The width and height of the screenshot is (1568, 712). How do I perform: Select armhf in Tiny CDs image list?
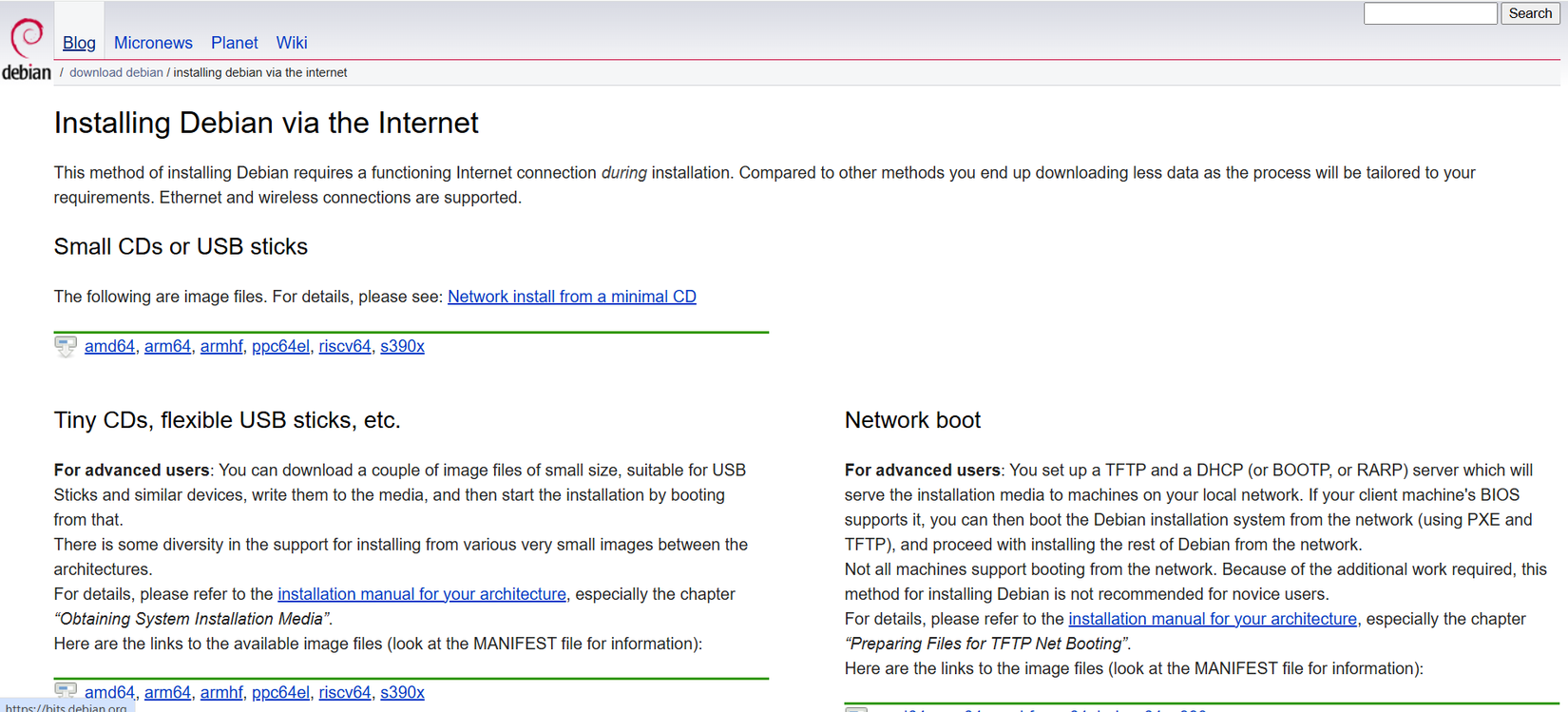[221, 692]
